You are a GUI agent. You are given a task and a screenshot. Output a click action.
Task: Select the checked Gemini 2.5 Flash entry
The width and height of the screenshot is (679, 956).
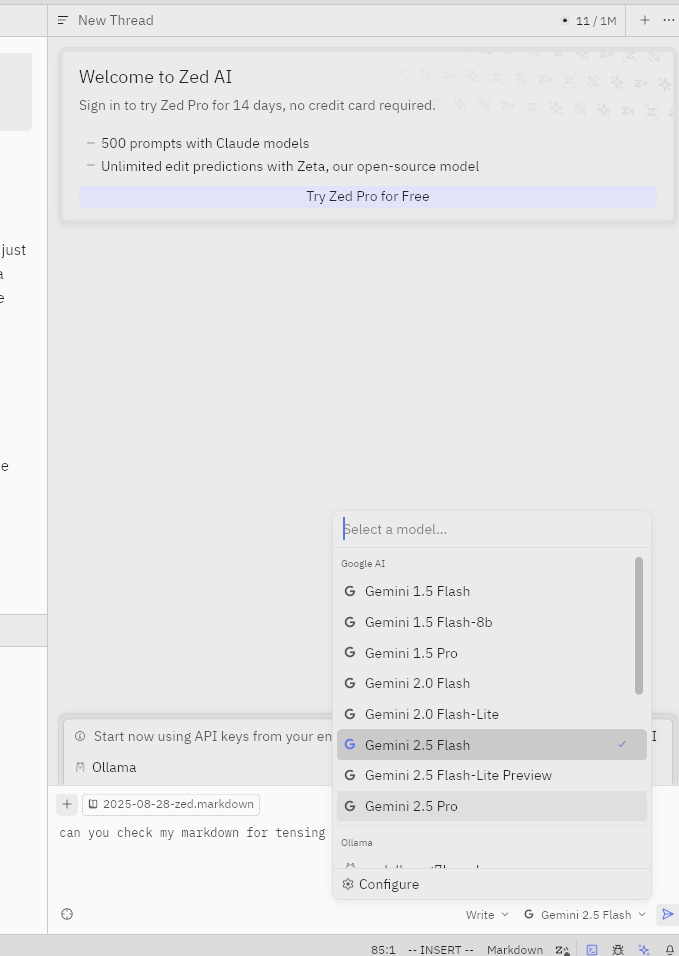(x=491, y=745)
